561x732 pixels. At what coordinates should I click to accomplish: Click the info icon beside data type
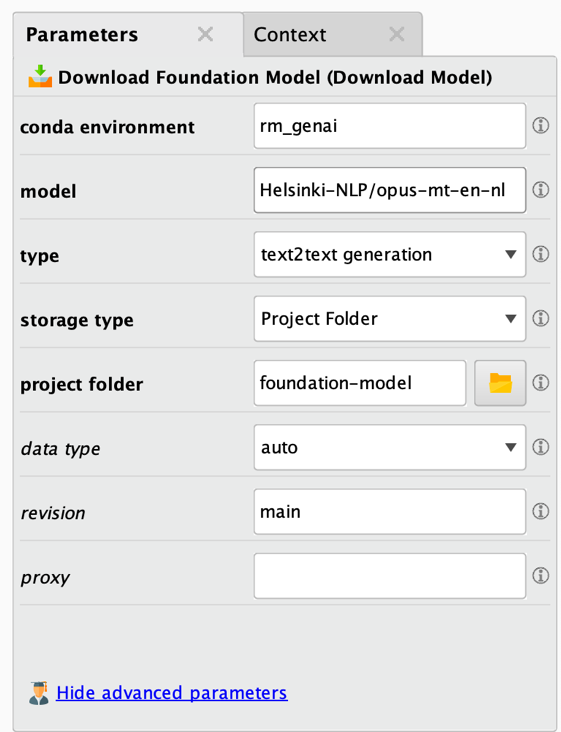pos(540,447)
